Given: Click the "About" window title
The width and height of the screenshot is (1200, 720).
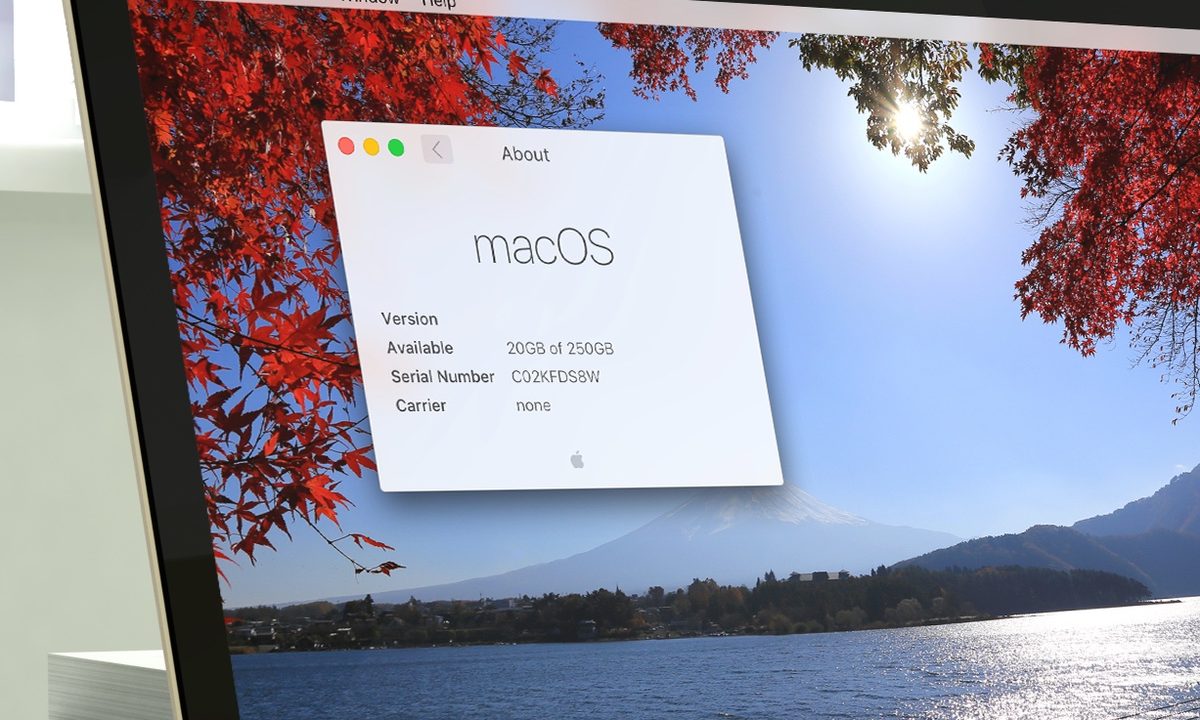Looking at the screenshot, I should point(526,154).
